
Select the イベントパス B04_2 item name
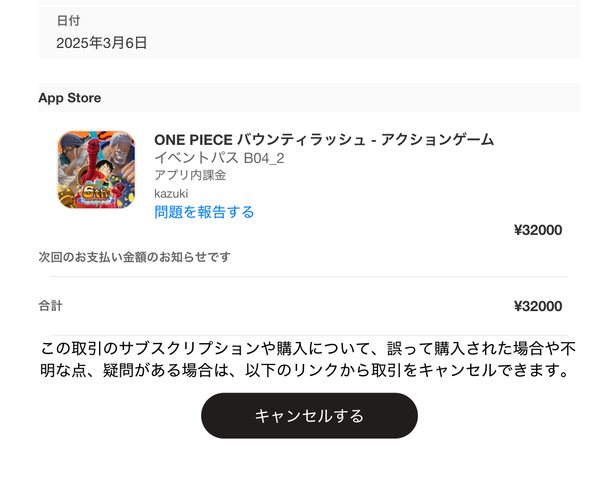tap(219, 158)
